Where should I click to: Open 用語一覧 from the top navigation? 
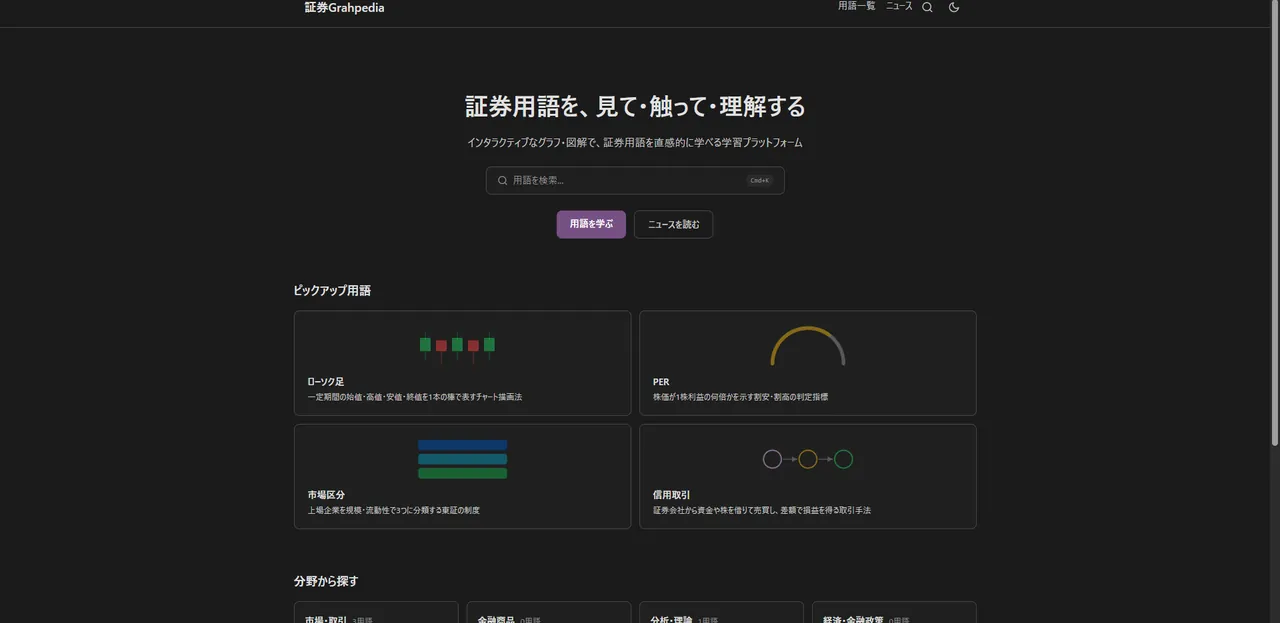click(856, 5)
